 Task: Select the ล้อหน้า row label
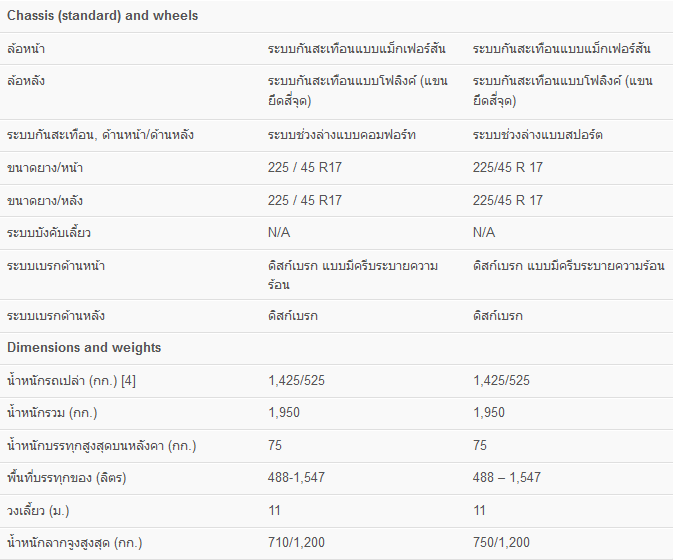26,48
